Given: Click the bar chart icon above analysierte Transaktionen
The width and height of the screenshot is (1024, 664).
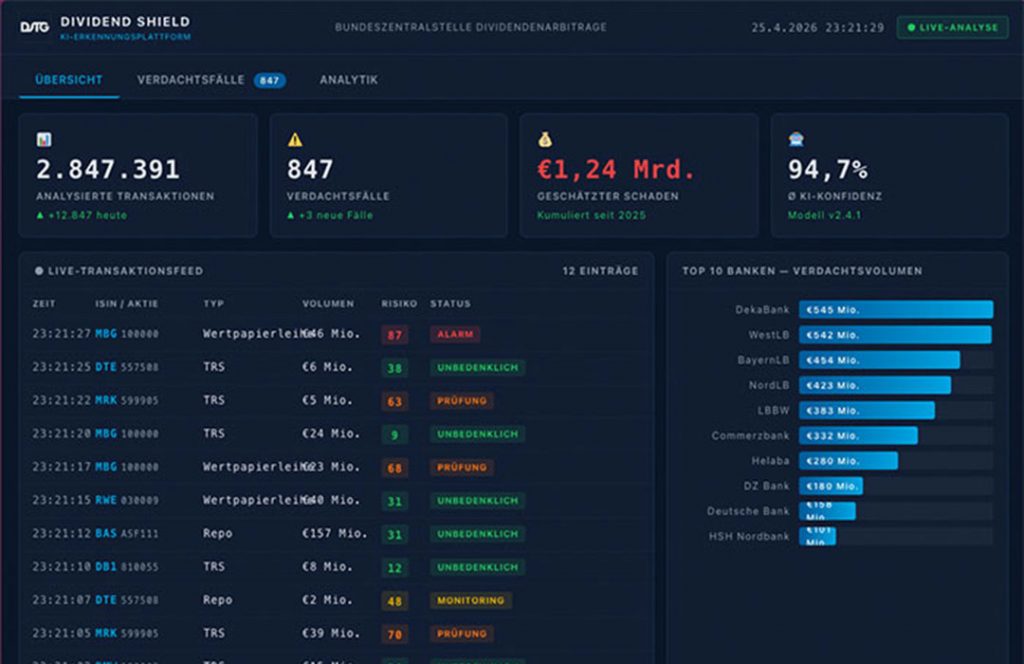Looking at the screenshot, I should 44,140.
